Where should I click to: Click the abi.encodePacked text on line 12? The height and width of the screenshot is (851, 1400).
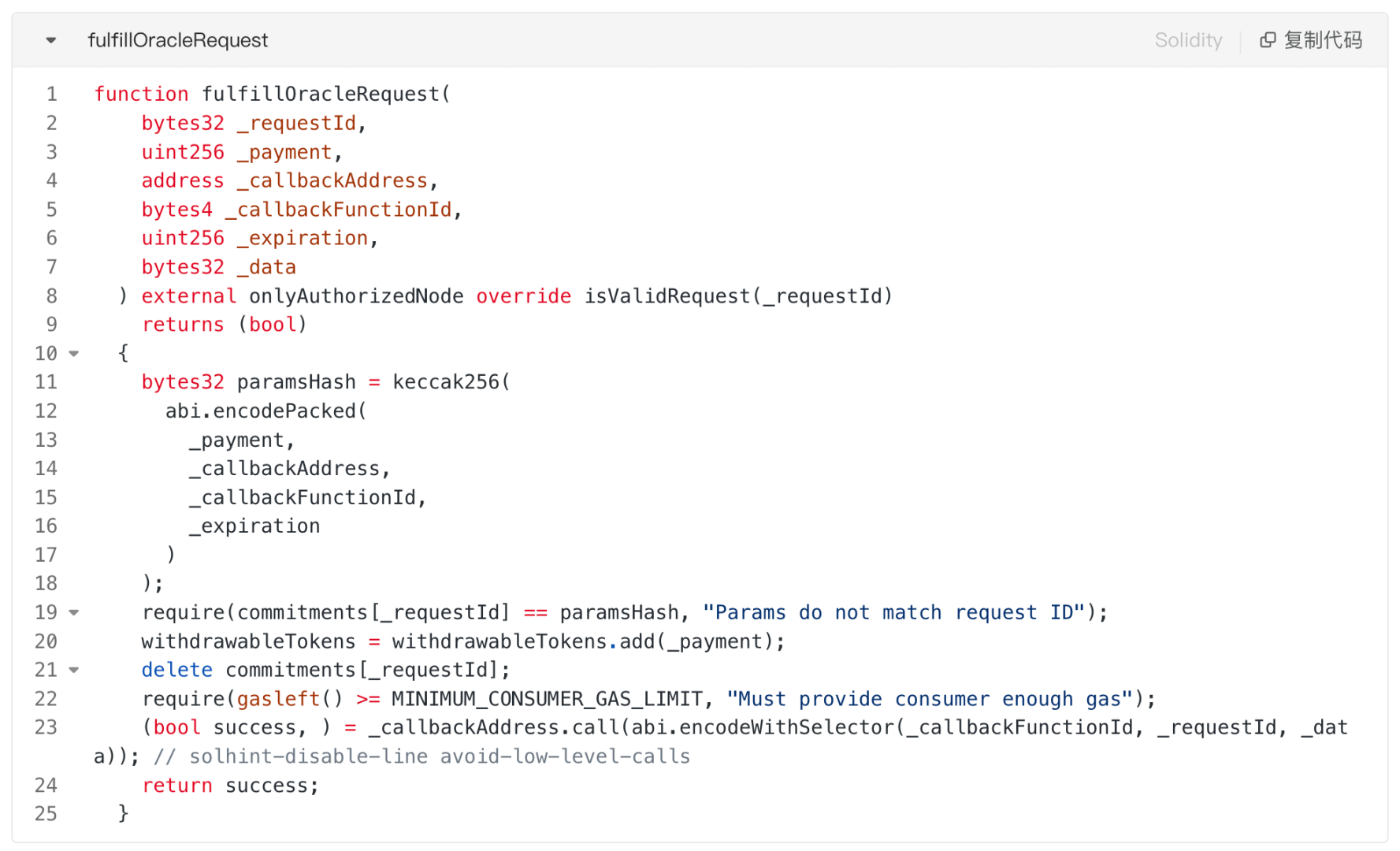point(261,411)
